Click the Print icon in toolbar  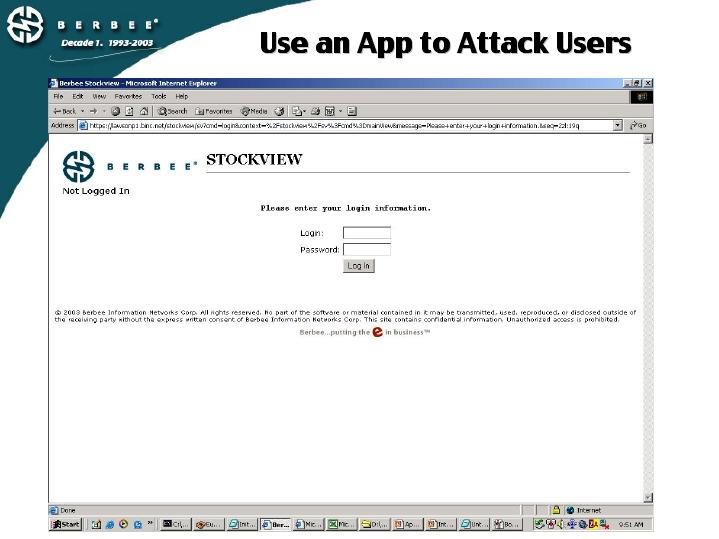click(315, 111)
